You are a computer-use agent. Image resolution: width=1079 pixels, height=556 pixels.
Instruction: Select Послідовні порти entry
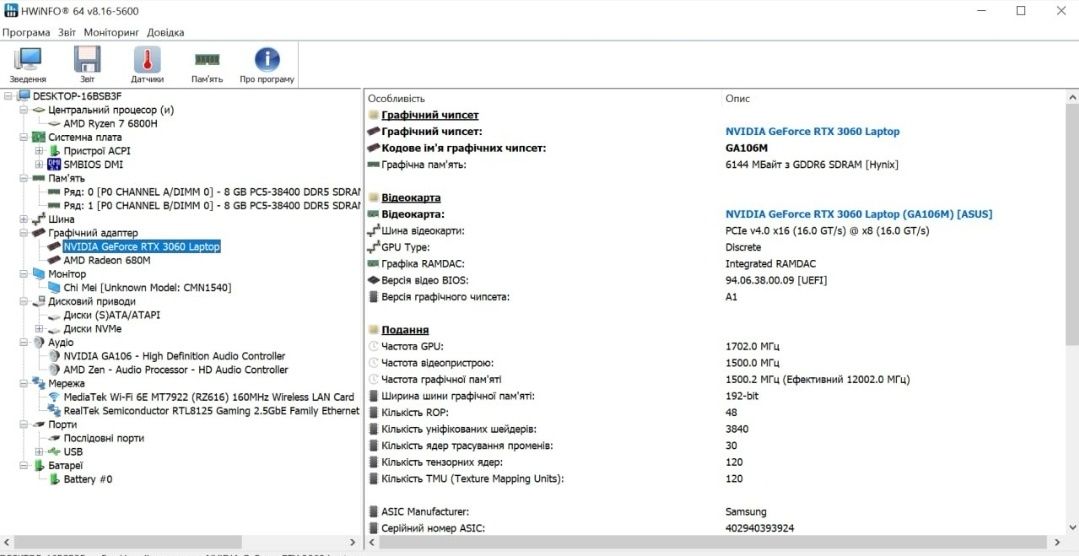tap(104, 438)
